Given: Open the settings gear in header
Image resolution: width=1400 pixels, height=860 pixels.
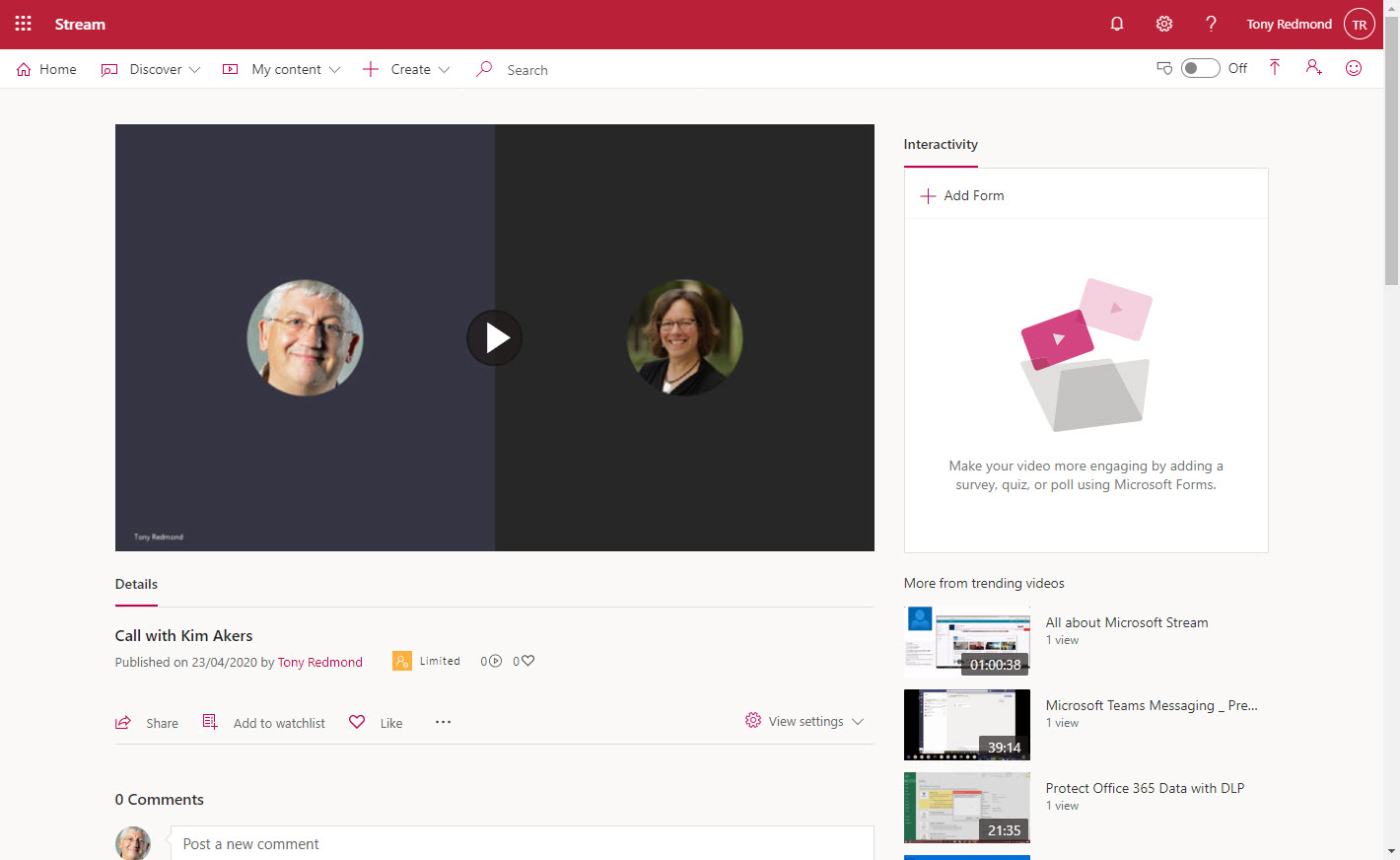Looking at the screenshot, I should (x=1164, y=24).
